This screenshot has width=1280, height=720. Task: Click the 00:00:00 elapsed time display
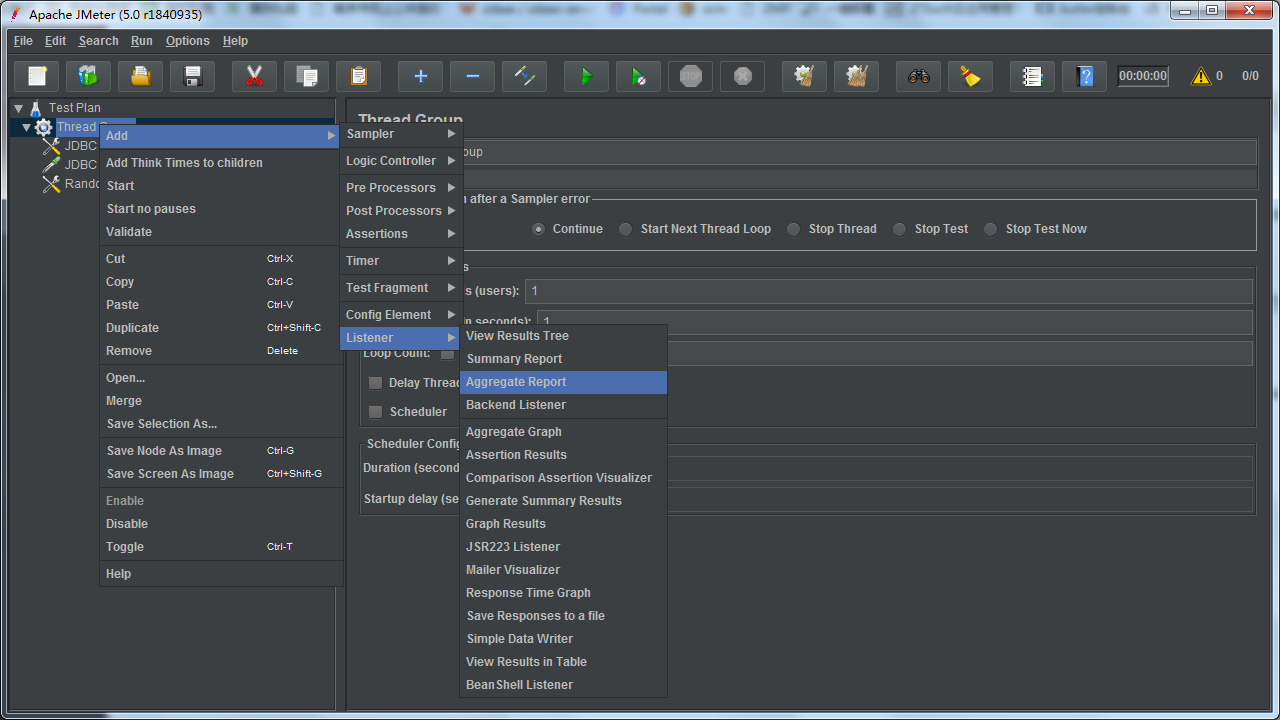tap(1143, 76)
